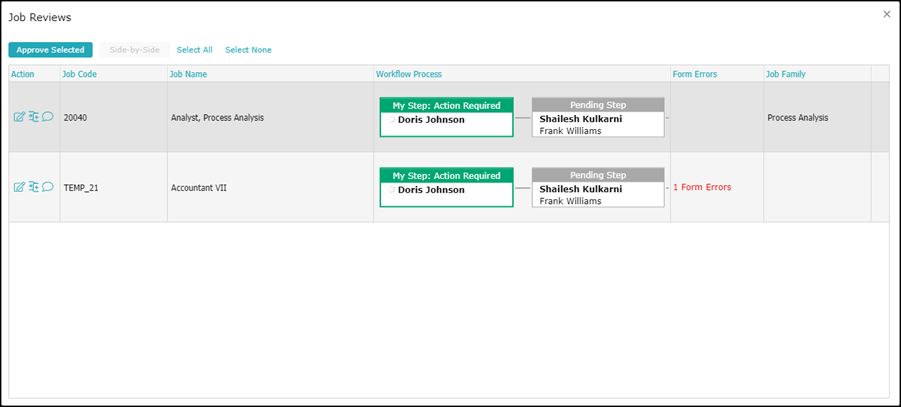Click the Job Family column header
The width and height of the screenshot is (901, 407).
786,74
